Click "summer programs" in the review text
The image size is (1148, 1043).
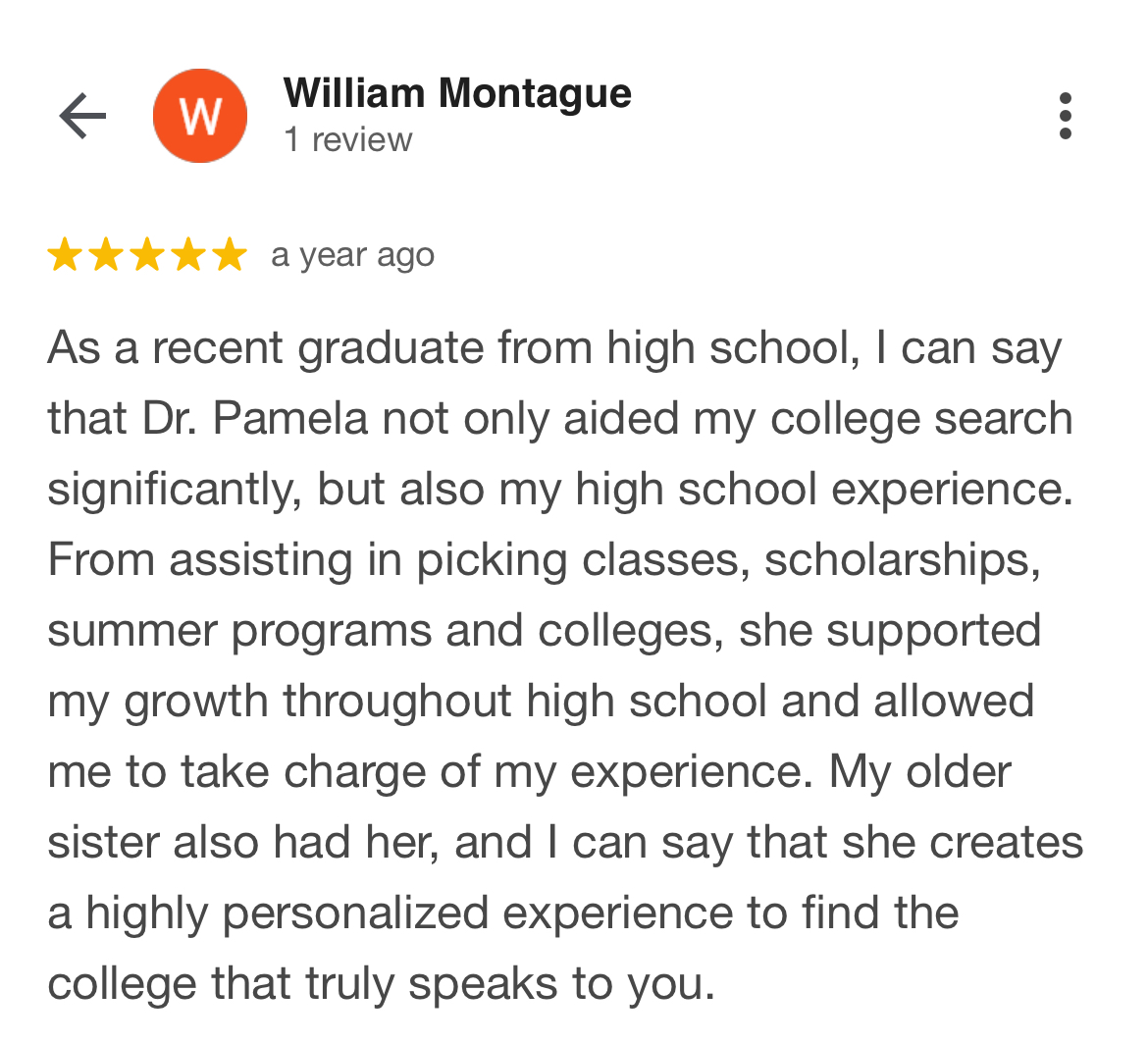239,631
